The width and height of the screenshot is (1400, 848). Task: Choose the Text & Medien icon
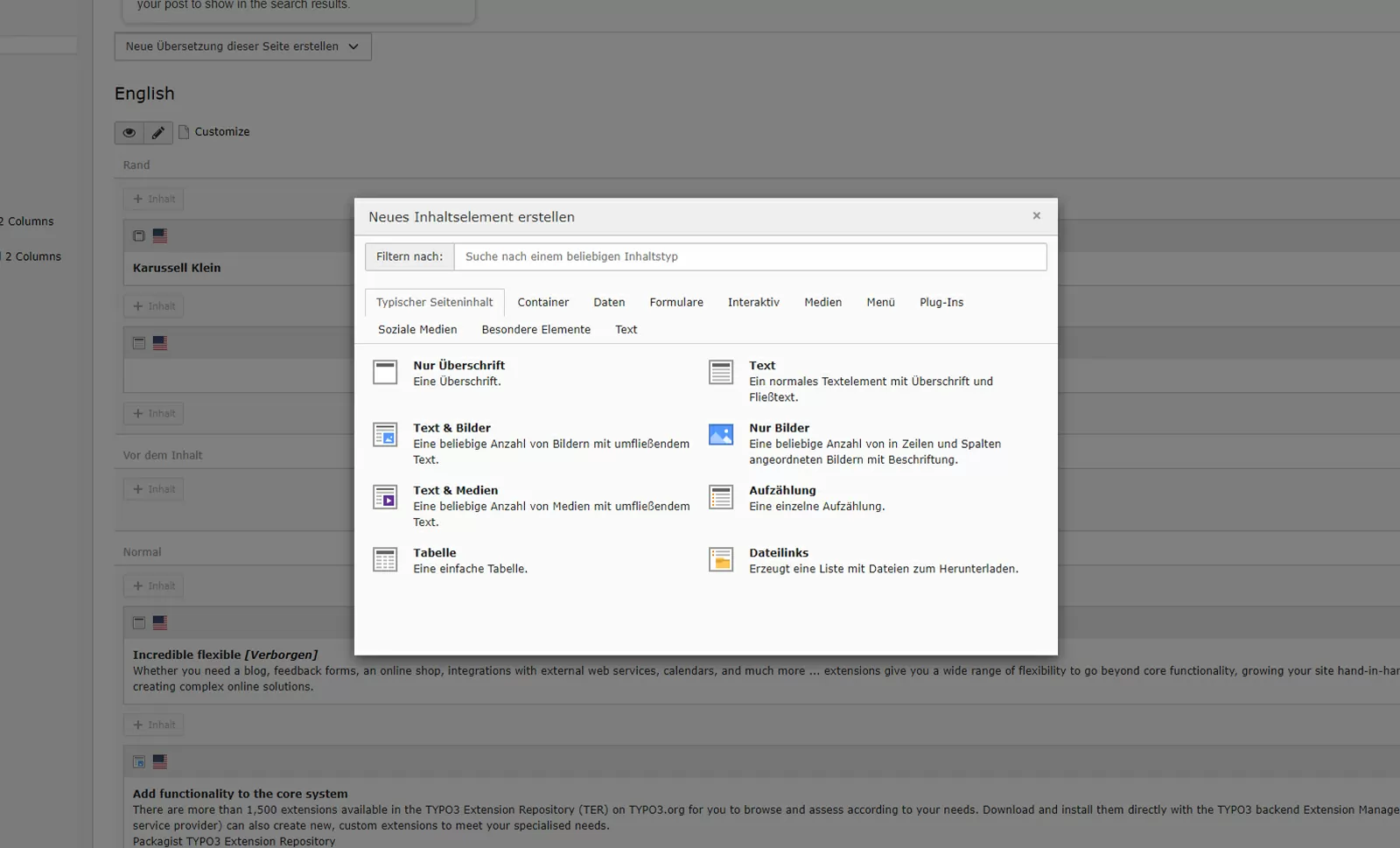(385, 497)
